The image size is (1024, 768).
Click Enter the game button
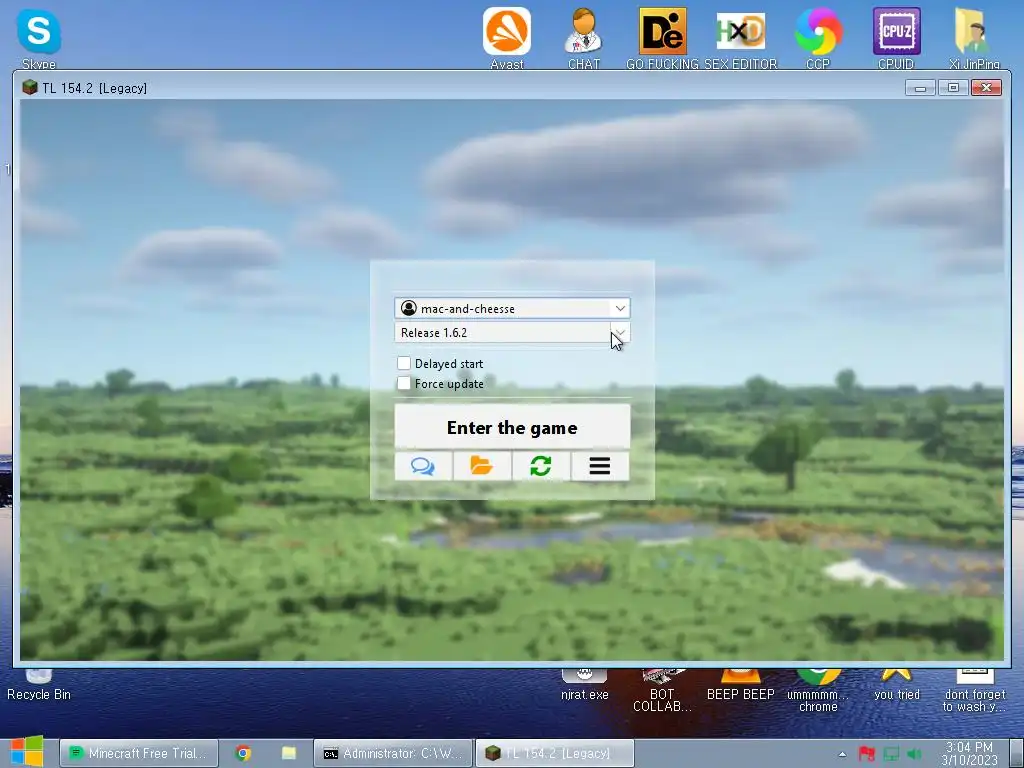pos(512,427)
